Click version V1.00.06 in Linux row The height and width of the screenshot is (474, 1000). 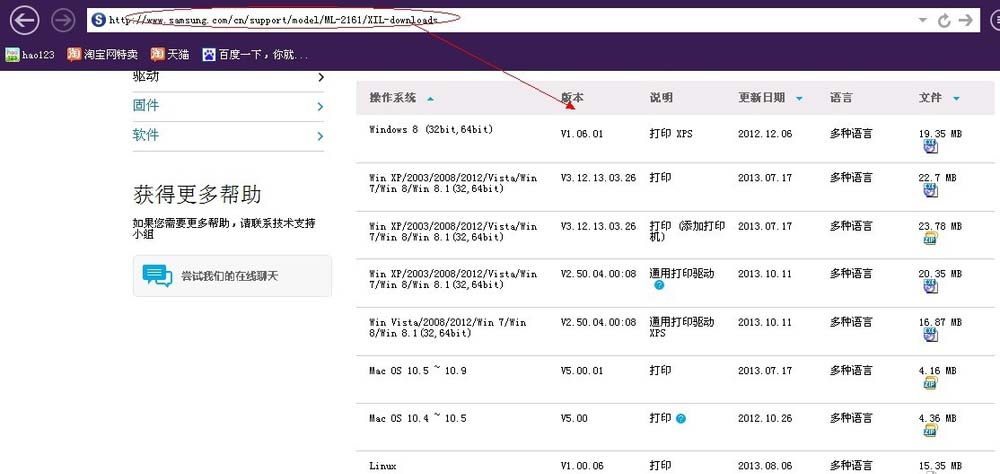[582, 466]
